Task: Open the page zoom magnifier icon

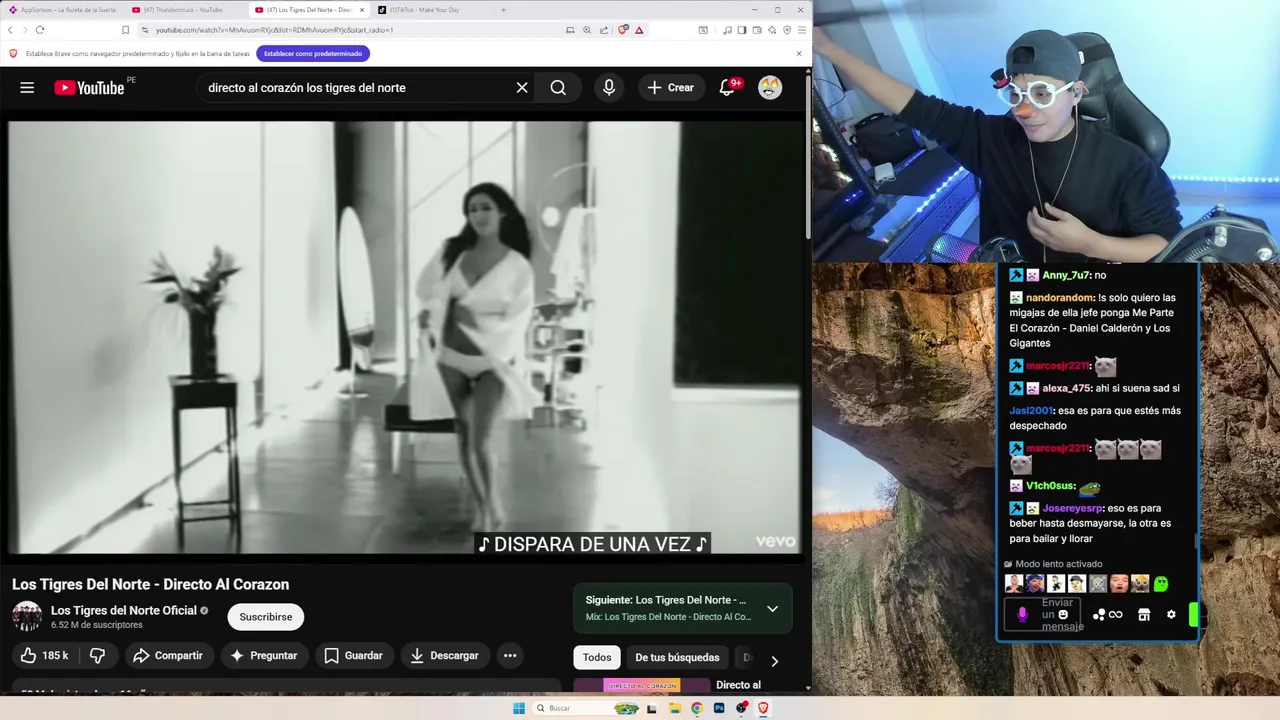Action: pos(587,30)
